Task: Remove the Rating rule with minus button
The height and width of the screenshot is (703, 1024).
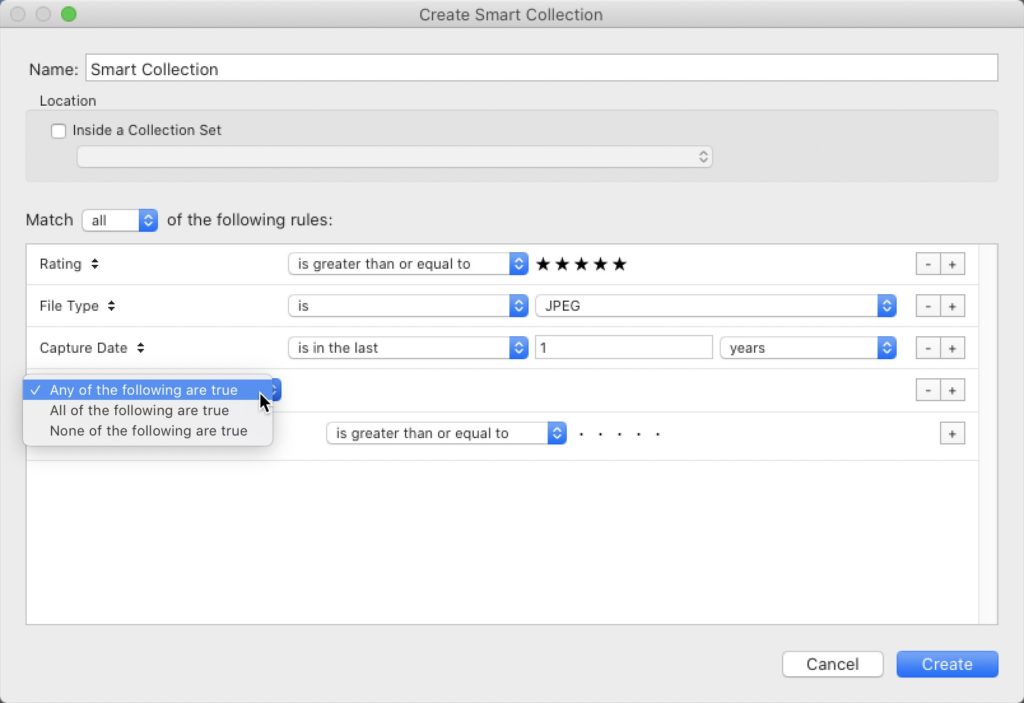Action: [927, 264]
